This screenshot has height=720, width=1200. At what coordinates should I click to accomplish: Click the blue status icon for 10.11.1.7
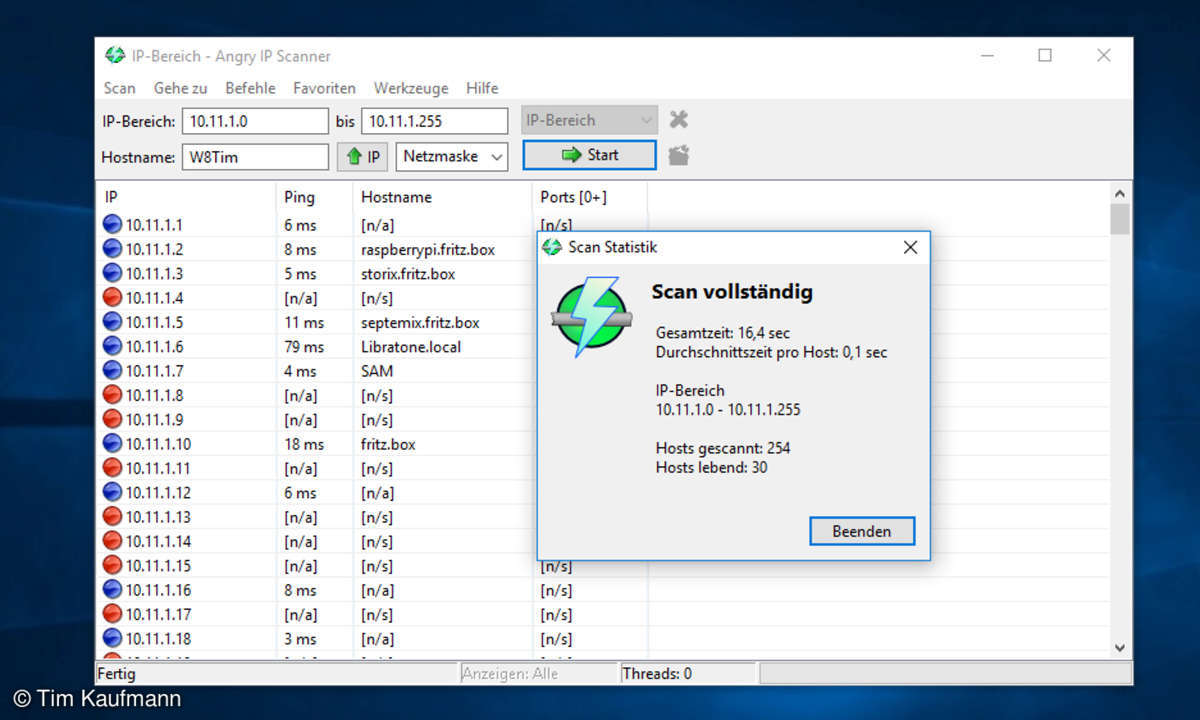112,371
